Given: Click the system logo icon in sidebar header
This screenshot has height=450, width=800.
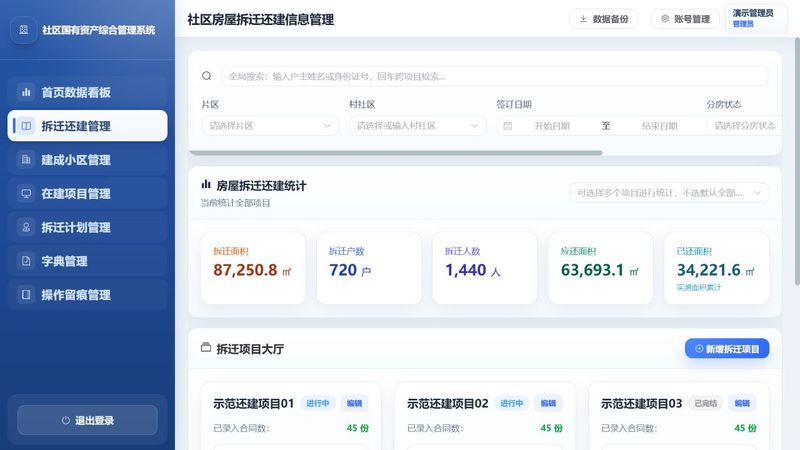Looking at the screenshot, I should (x=23, y=30).
